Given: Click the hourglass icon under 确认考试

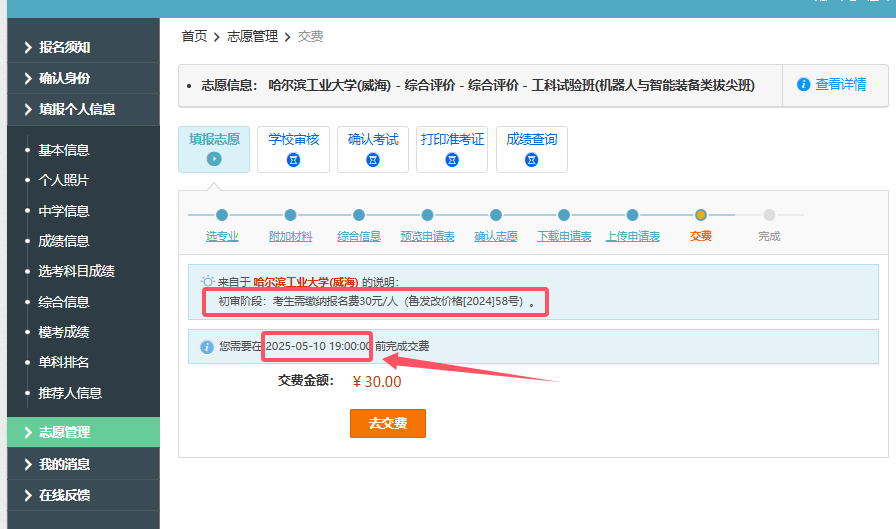Looking at the screenshot, I should [x=372, y=159].
